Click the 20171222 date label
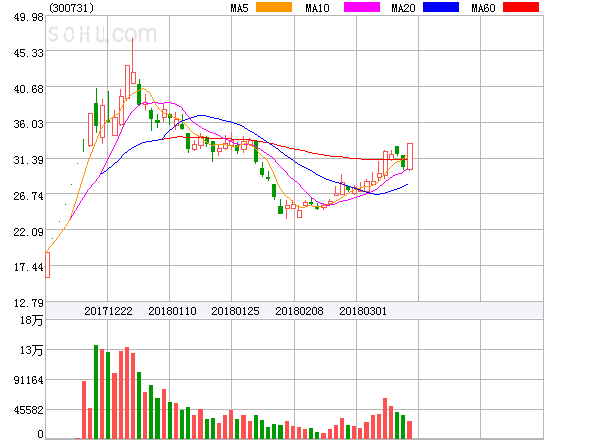Viewport: 600px width, 440px height. pyautogui.click(x=108, y=311)
